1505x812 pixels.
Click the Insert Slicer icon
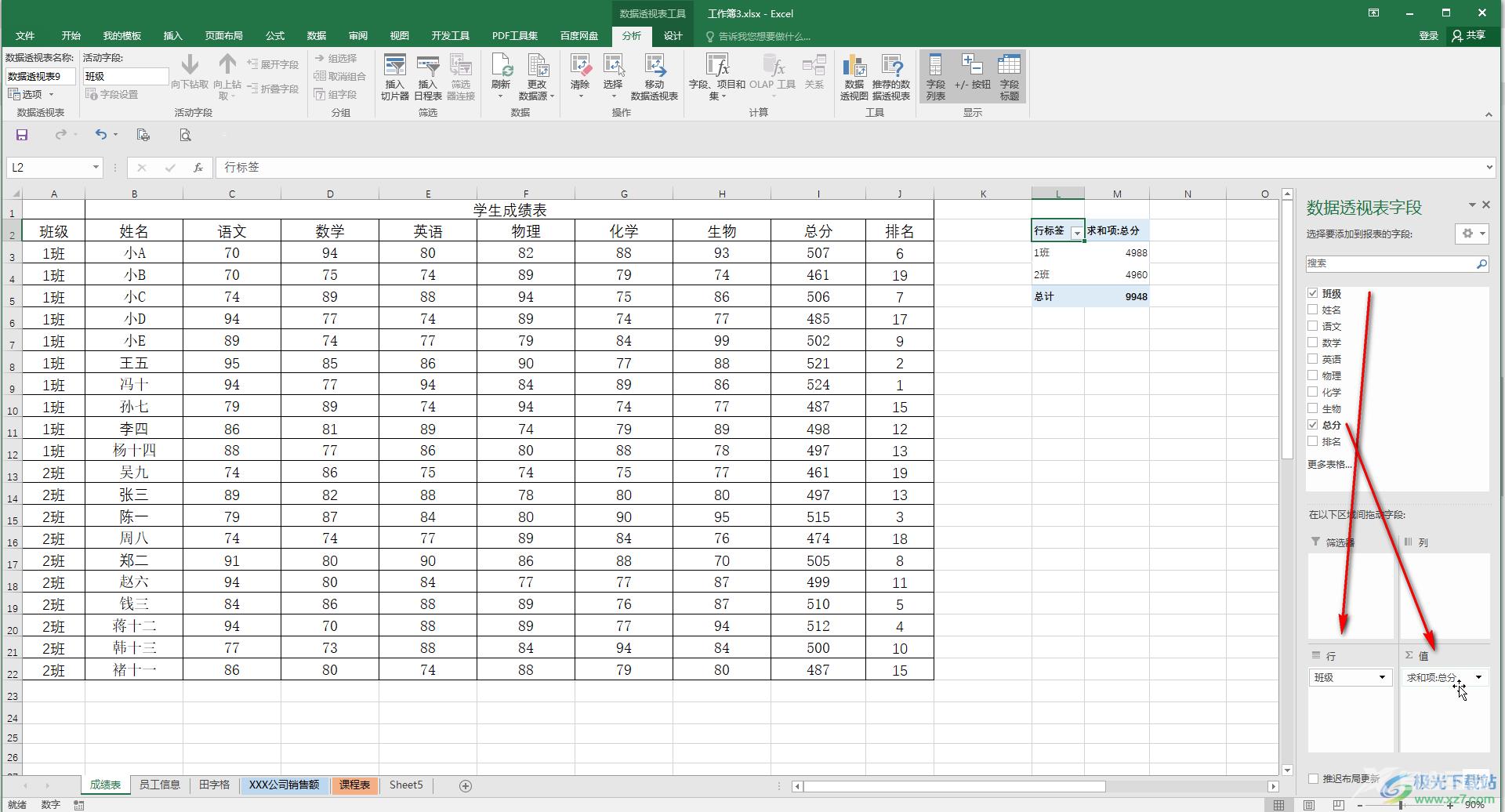tap(395, 77)
